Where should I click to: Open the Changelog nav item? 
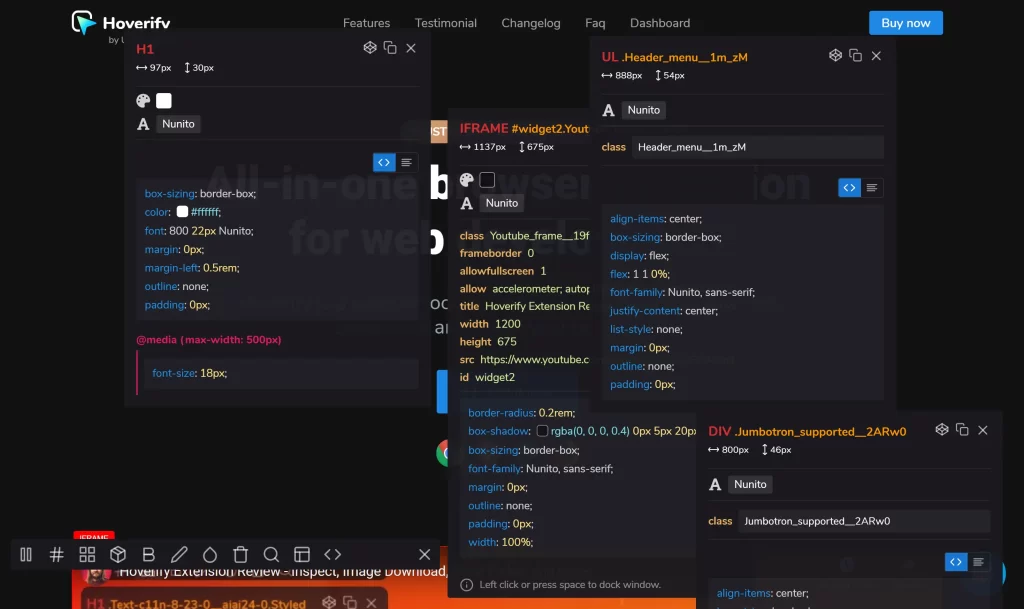[531, 23]
